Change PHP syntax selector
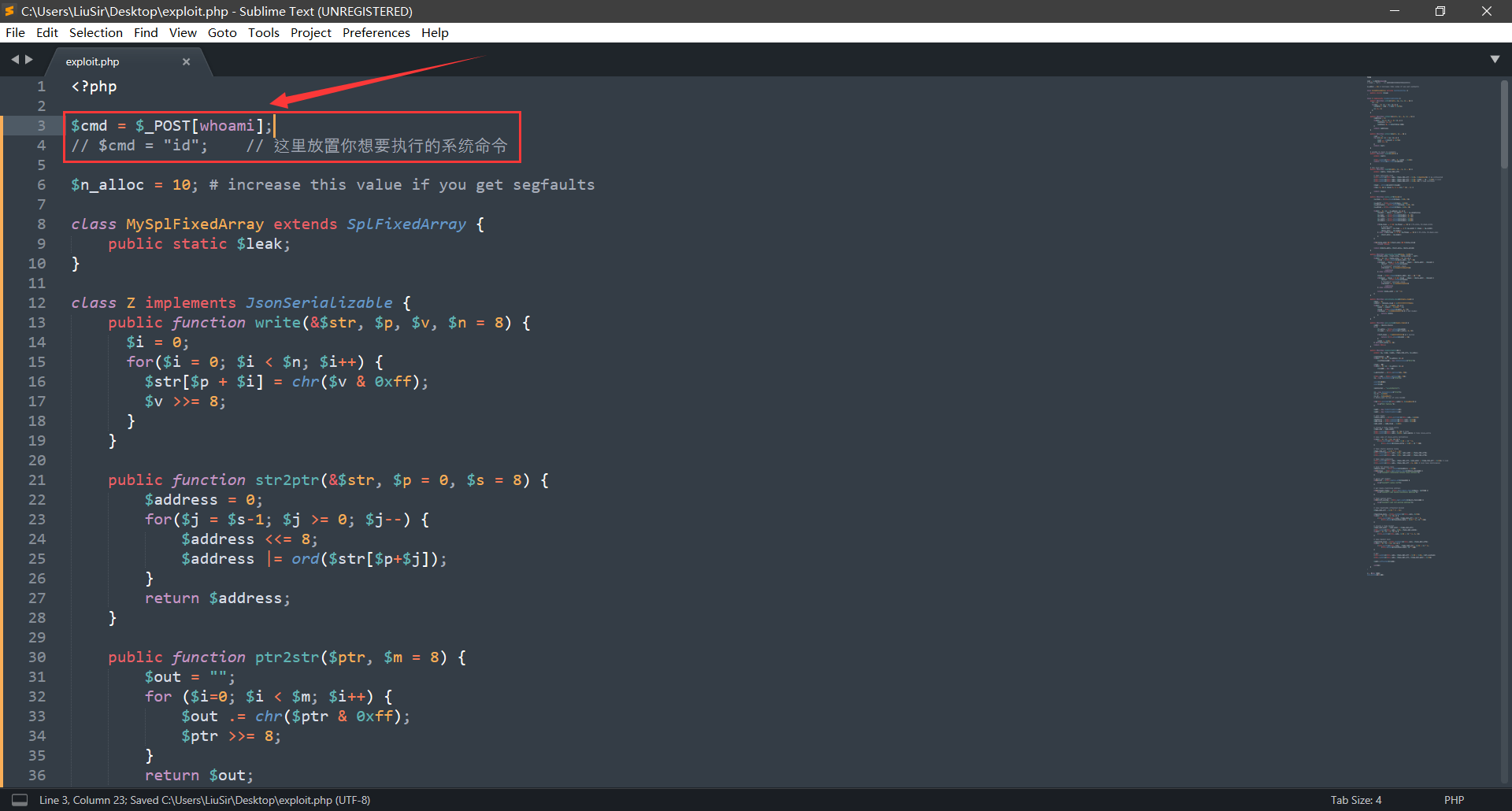The image size is (1512, 811). tap(1454, 800)
